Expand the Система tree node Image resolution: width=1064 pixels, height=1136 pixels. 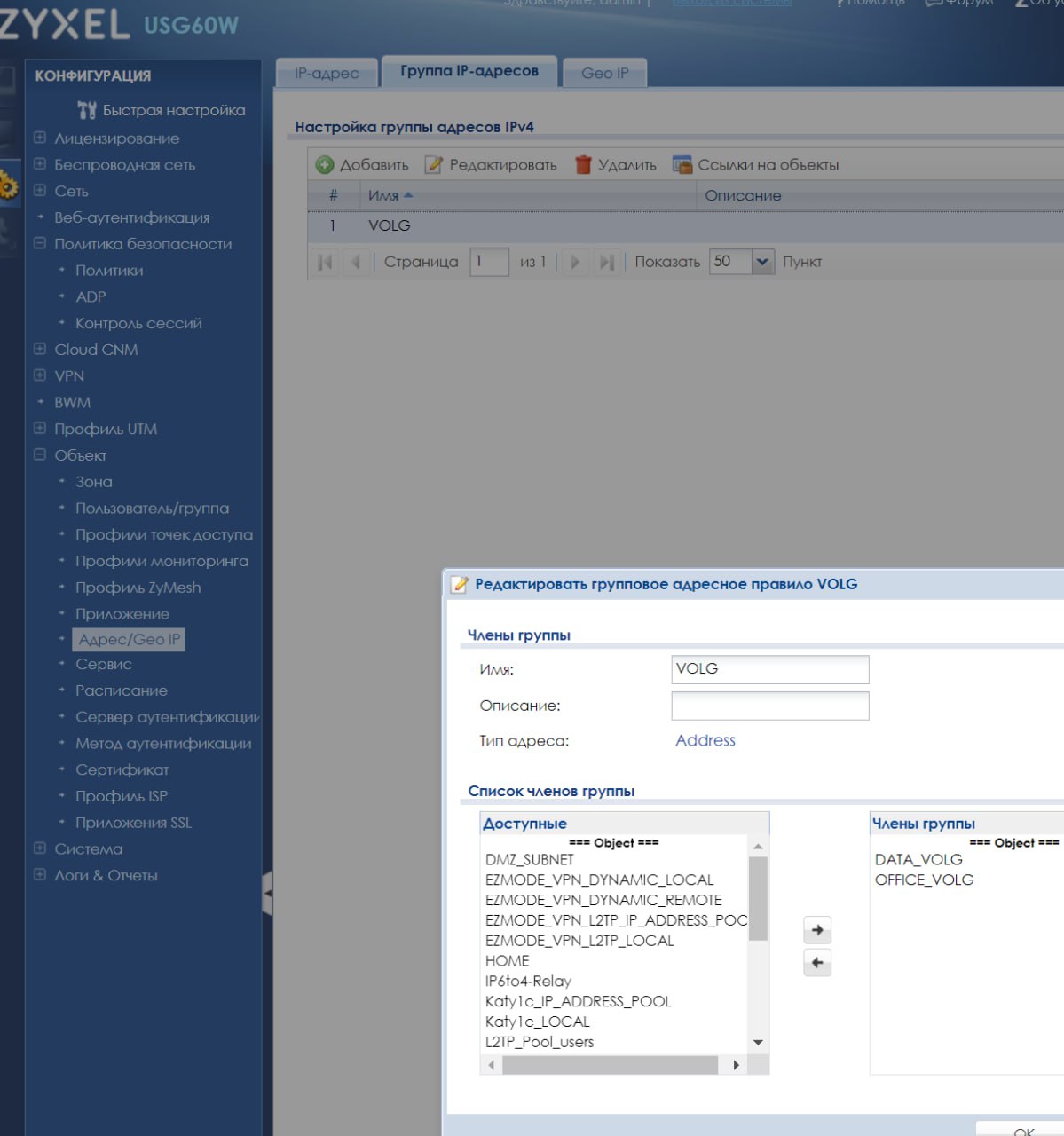click(x=39, y=848)
